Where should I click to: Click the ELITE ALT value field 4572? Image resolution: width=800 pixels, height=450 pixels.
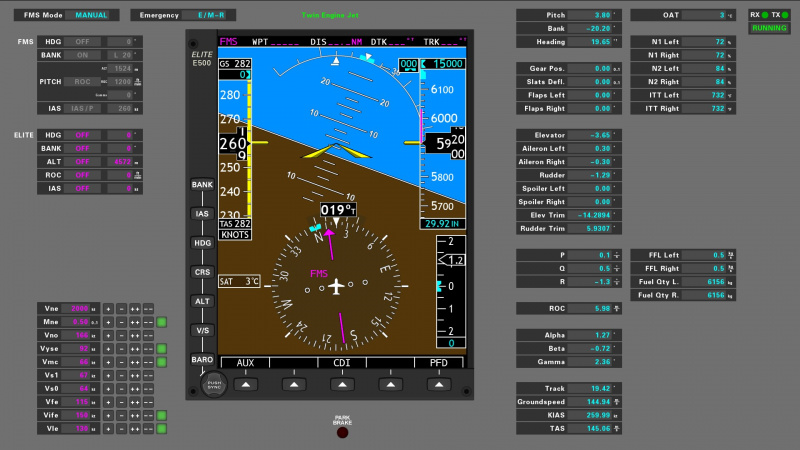pyautogui.click(x=118, y=161)
